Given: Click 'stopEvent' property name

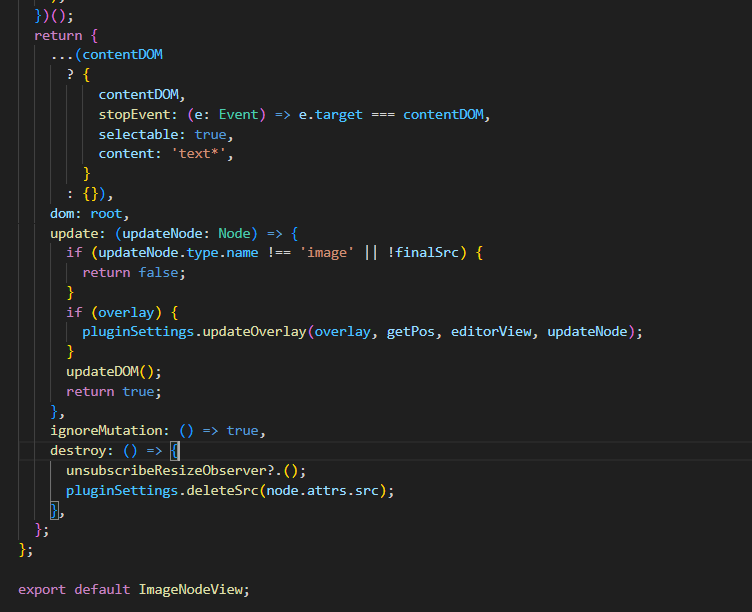Looking at the screenshot, I should 134,115.
